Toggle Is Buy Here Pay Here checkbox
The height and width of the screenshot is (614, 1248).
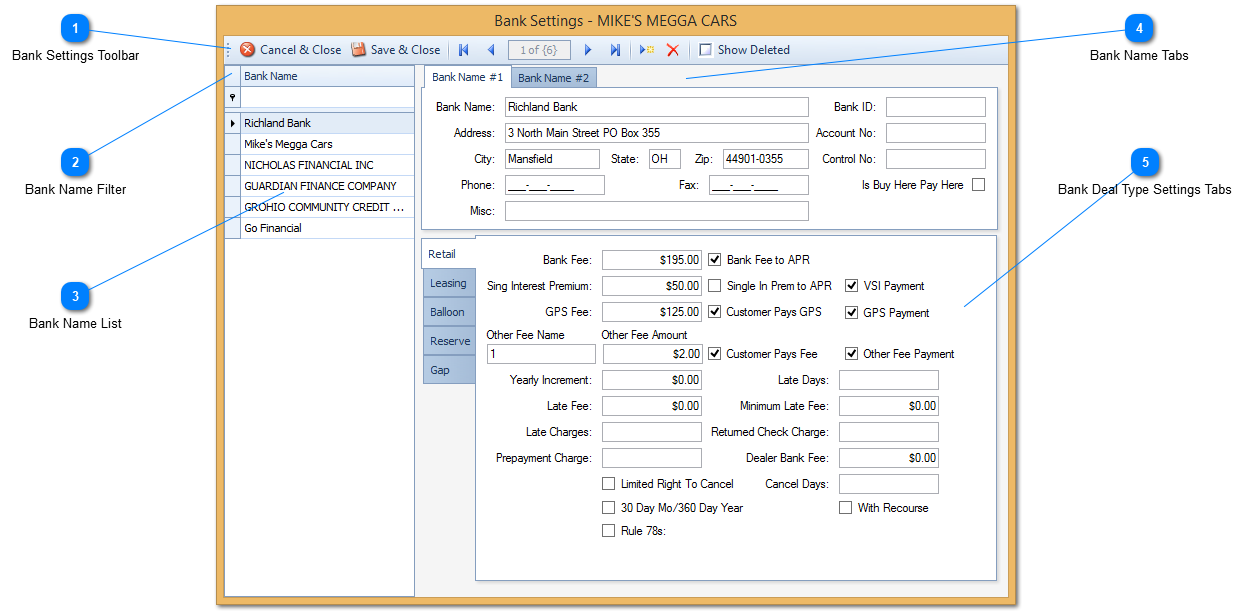coord(978,185)
